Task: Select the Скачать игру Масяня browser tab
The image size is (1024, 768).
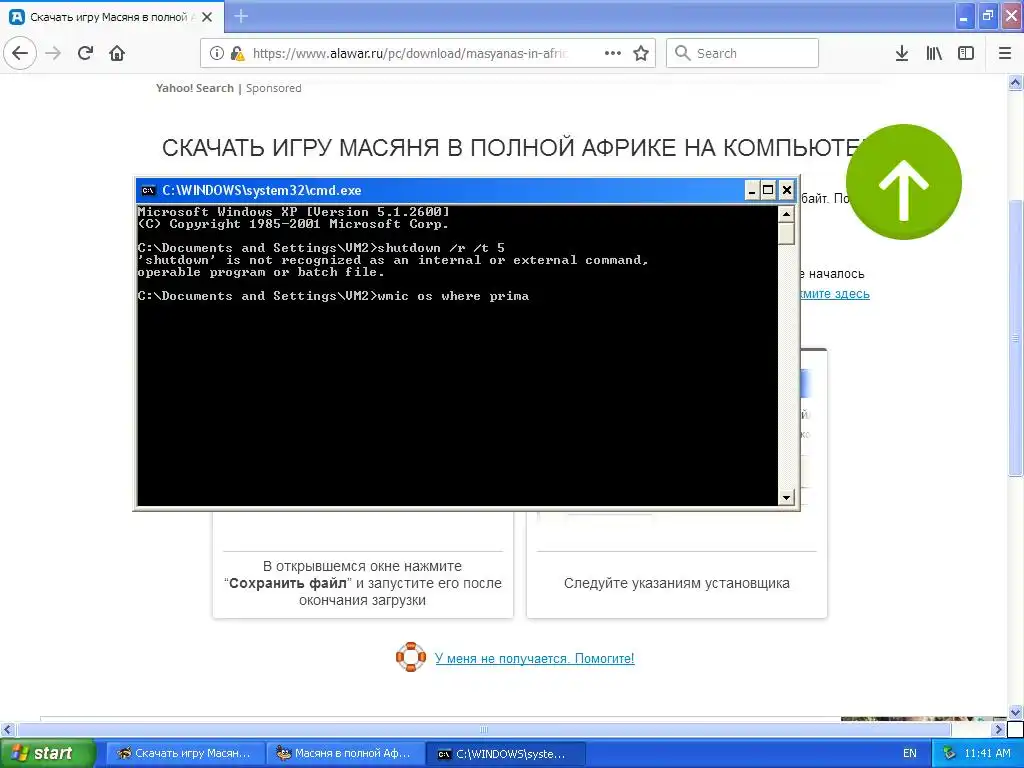Action: point(112,17)
